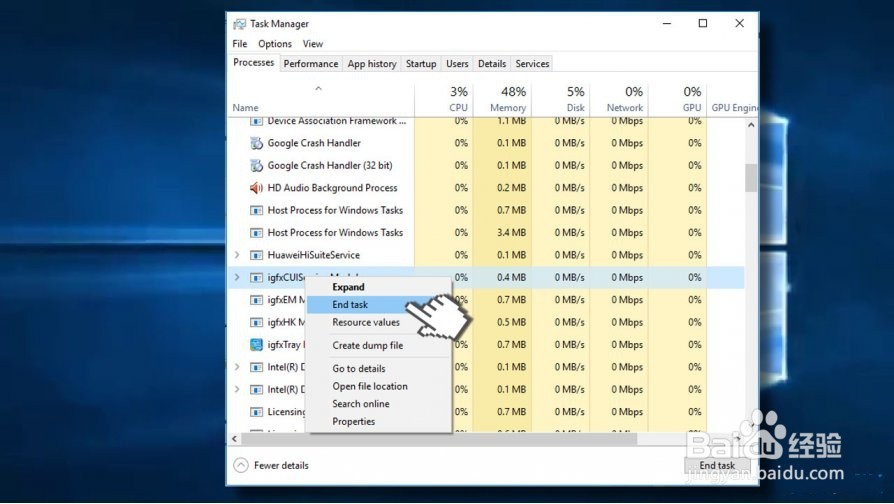Viewport: 894px width, 504px height.
Task: Open the View menu
Action: (x=312, y=44)
